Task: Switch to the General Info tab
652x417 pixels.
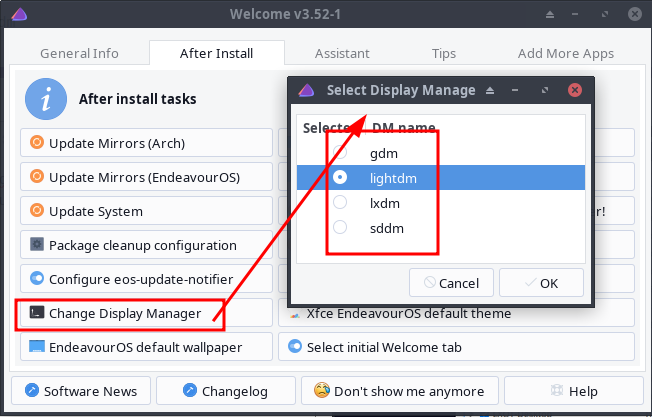Action: click(x=79, y=54)
